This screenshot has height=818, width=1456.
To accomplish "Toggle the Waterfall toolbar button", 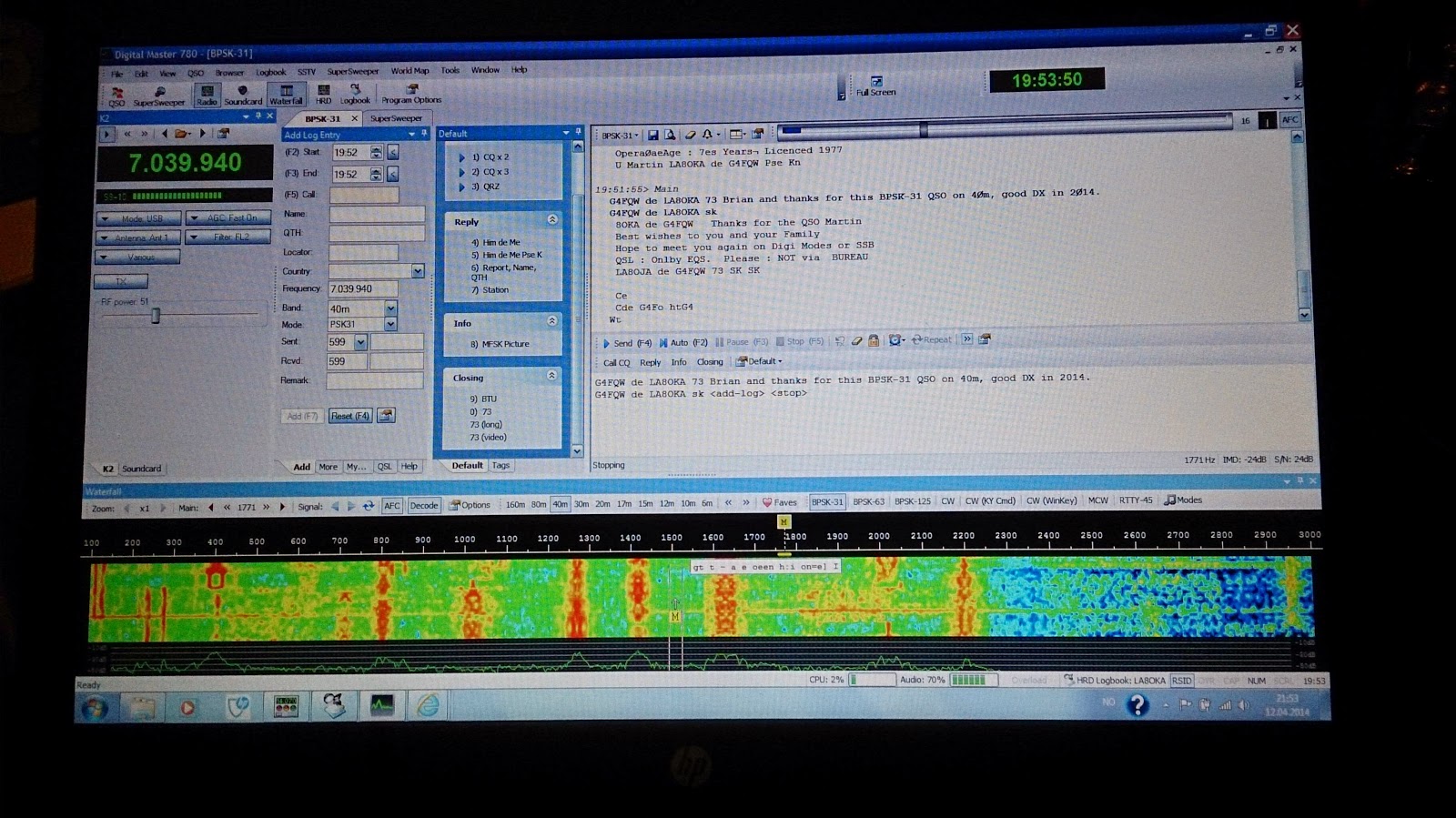I will [286, 95].
